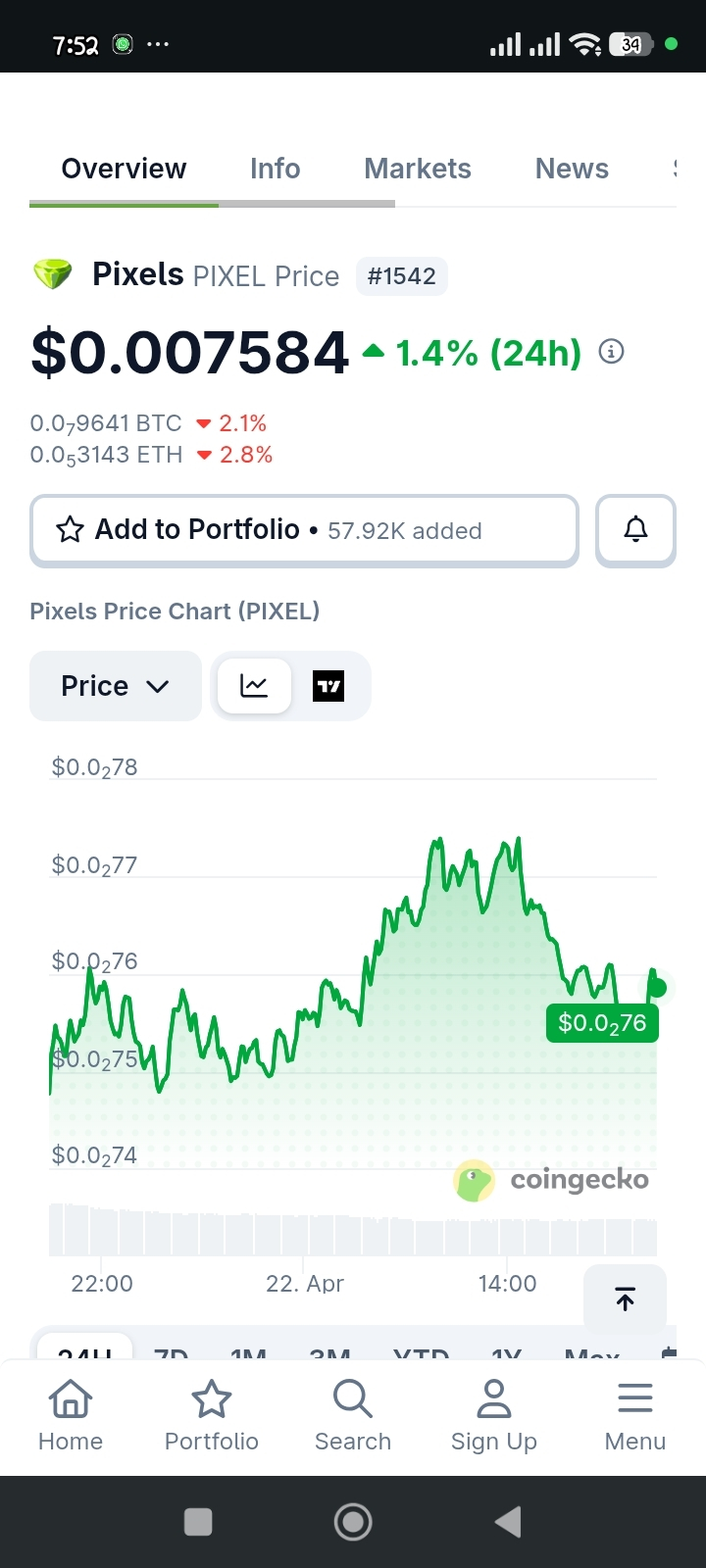The image size is (706, 1568).
Task: Open Portfolio from the bottom navigation
Action: coord(212,1415)
